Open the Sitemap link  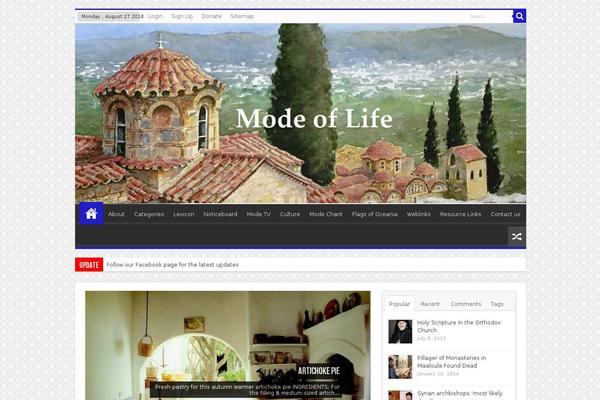click(x=242, y=16)
